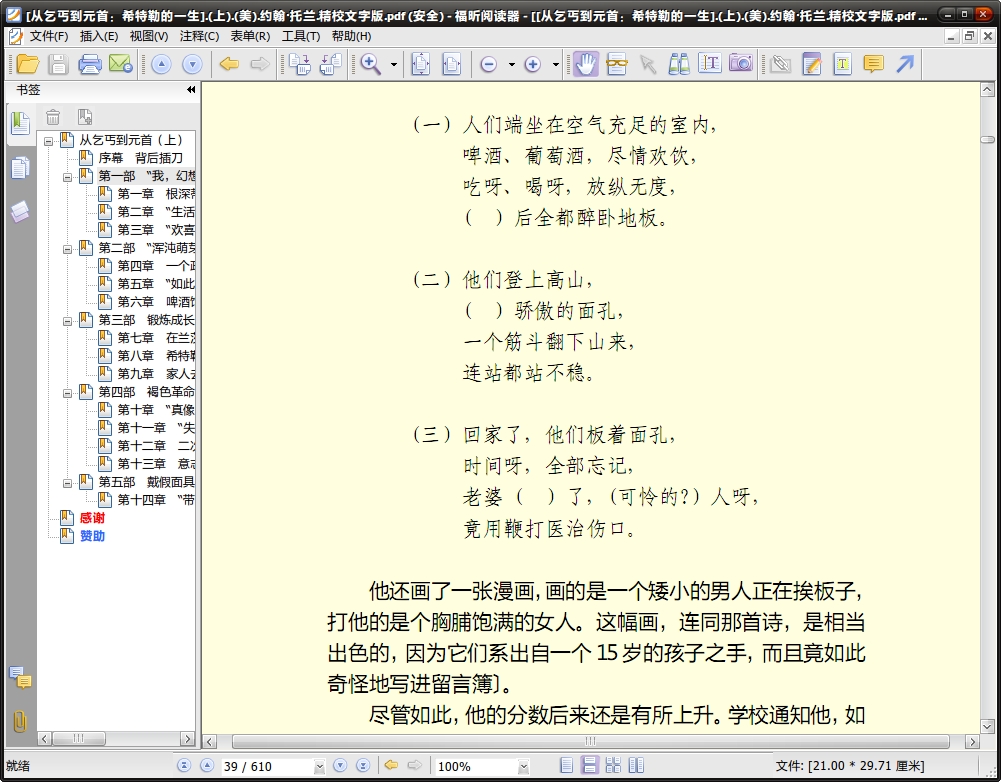
Task: Open the 注释(C) menu
Action: point(199,36)
